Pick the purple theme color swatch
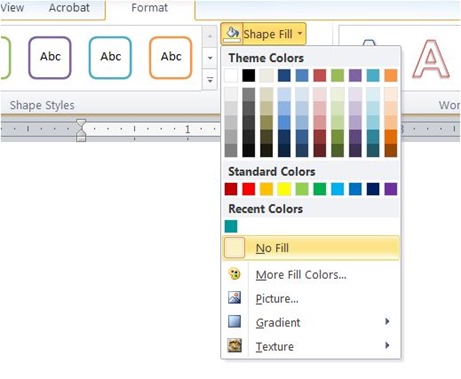The height and width of the screenshot is (379, 461). click(355, 76)
